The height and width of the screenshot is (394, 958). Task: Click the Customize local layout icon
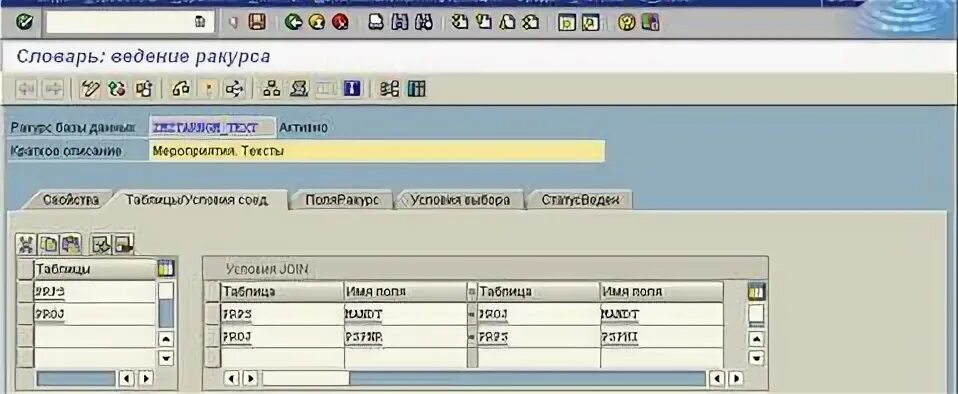pos(650,23)
